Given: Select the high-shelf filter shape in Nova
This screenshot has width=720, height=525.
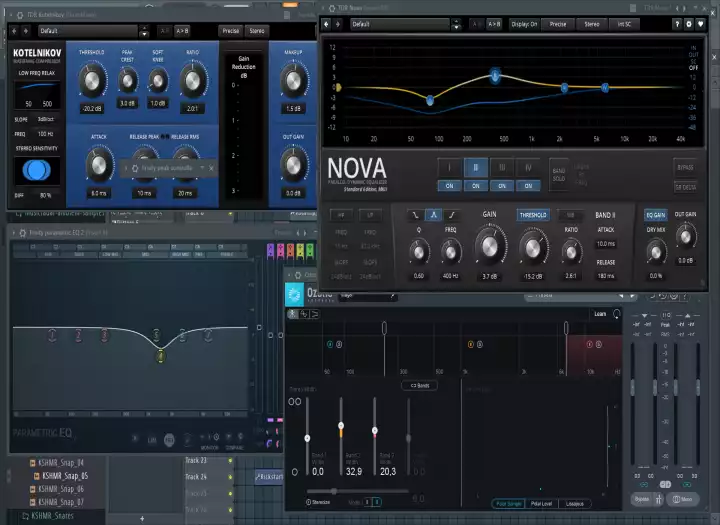Looking at the screenshot, I should tap(452, 215).
